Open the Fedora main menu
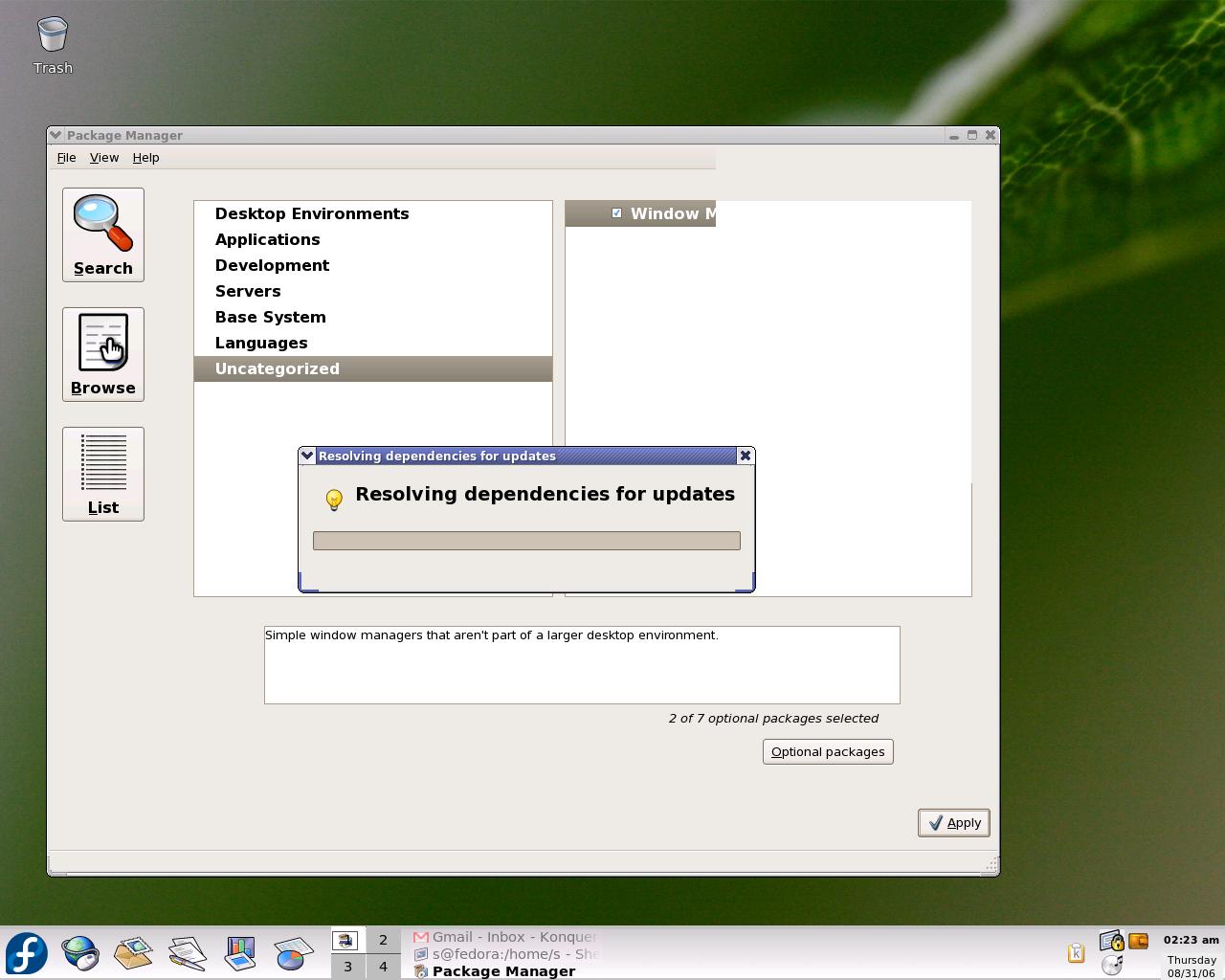Screen dimensions: 1225x980 27,953
